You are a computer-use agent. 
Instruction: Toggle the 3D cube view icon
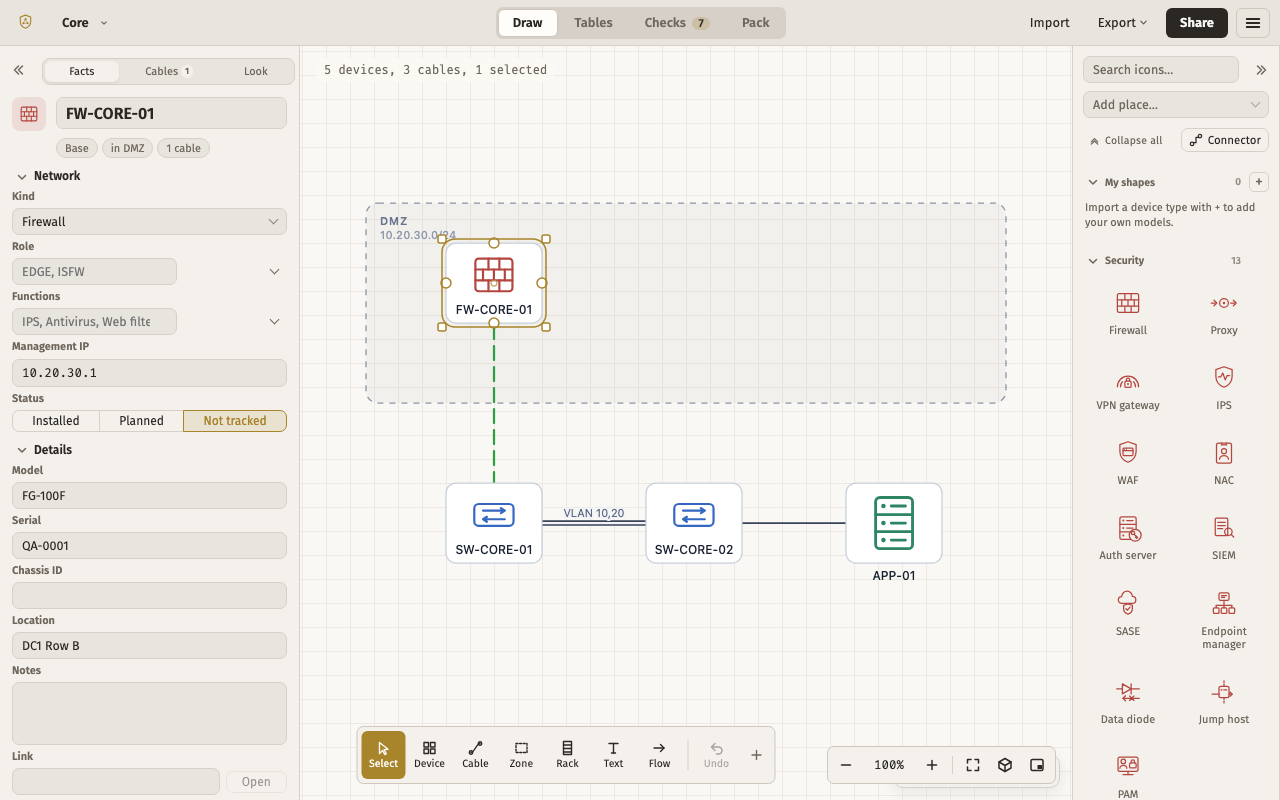1005,765
